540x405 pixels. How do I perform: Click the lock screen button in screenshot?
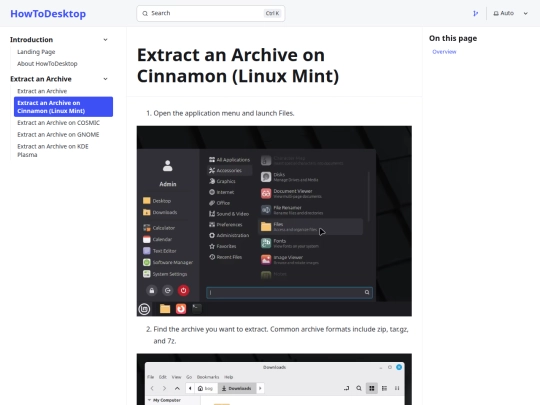(x=152, y=291)
